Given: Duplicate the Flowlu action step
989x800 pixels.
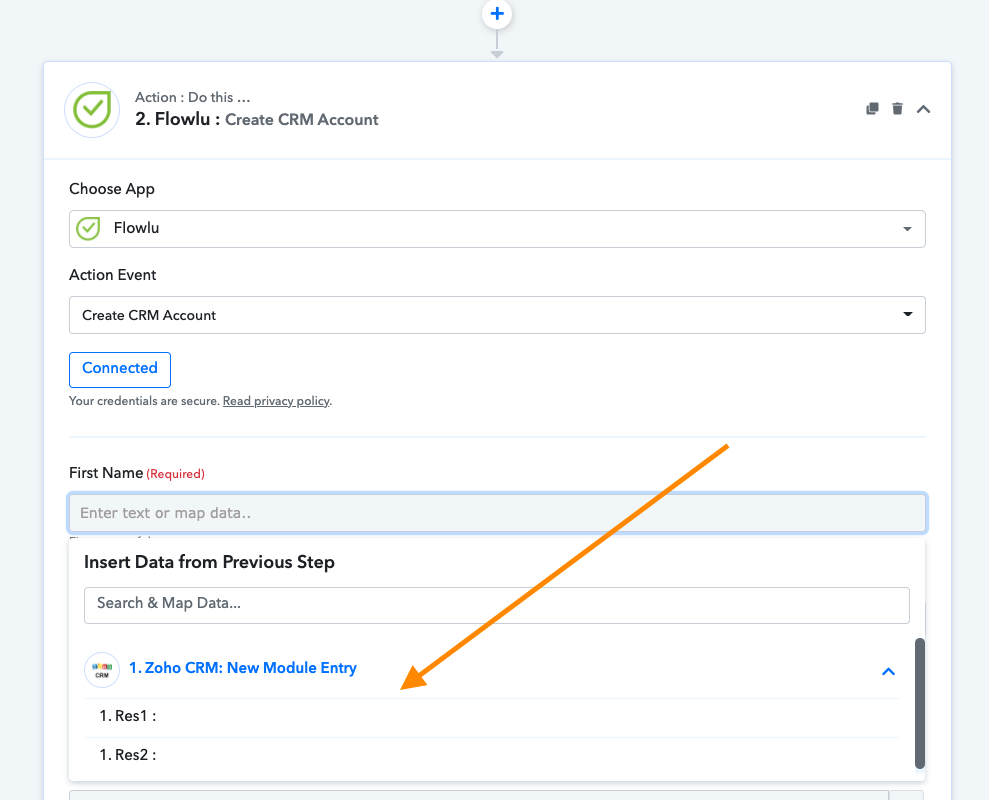Looking at the screenshot, I should click(872, 109).
